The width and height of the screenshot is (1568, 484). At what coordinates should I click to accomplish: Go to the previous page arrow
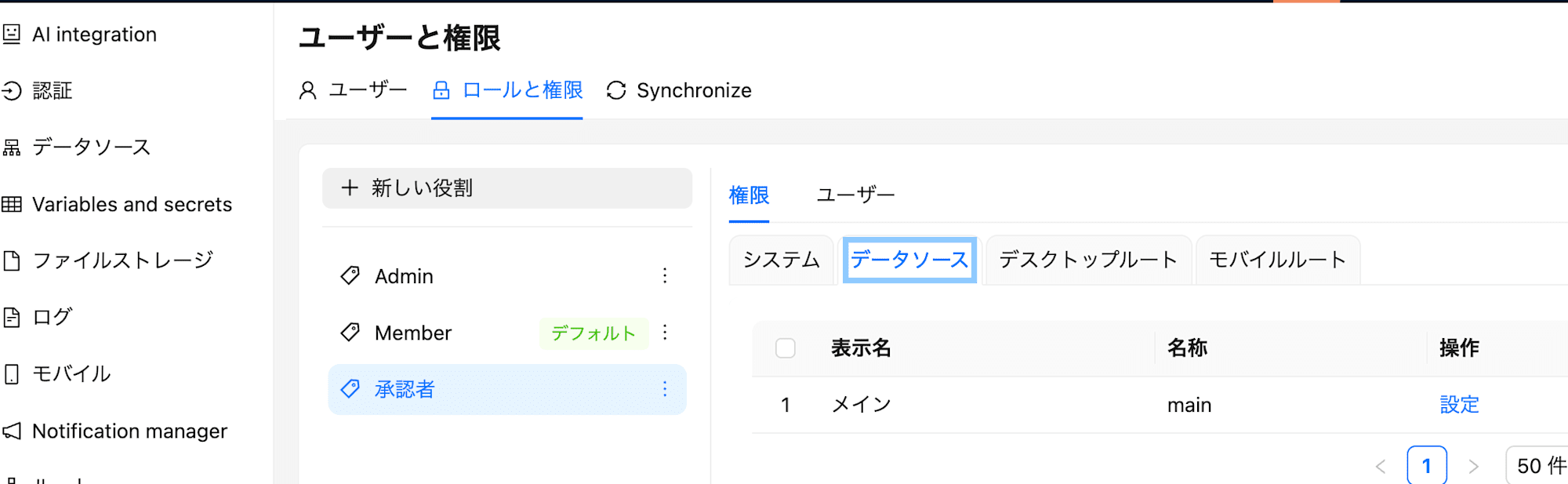(x=1381, y=467)
